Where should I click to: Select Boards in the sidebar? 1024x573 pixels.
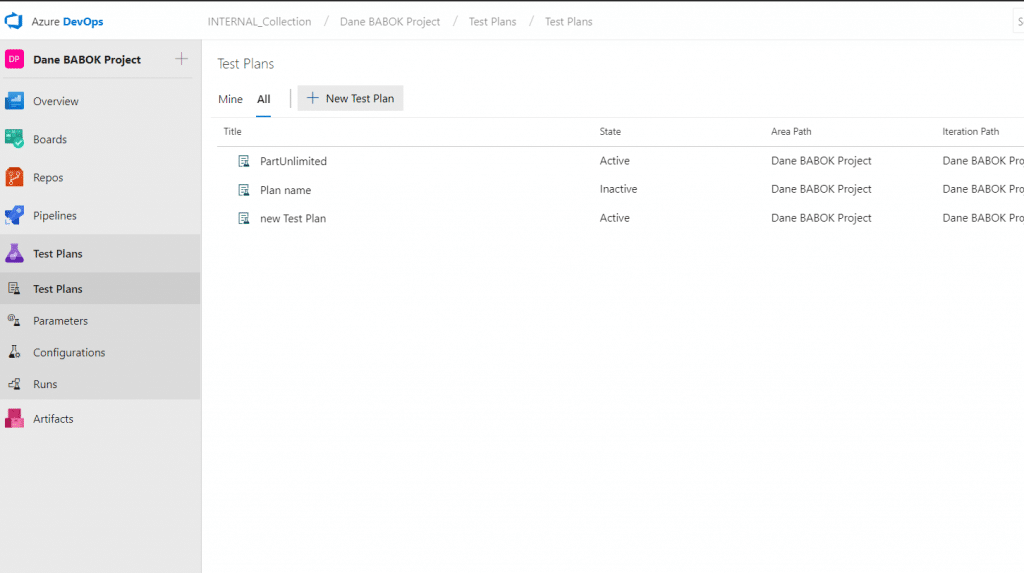(x=50, y=139)
